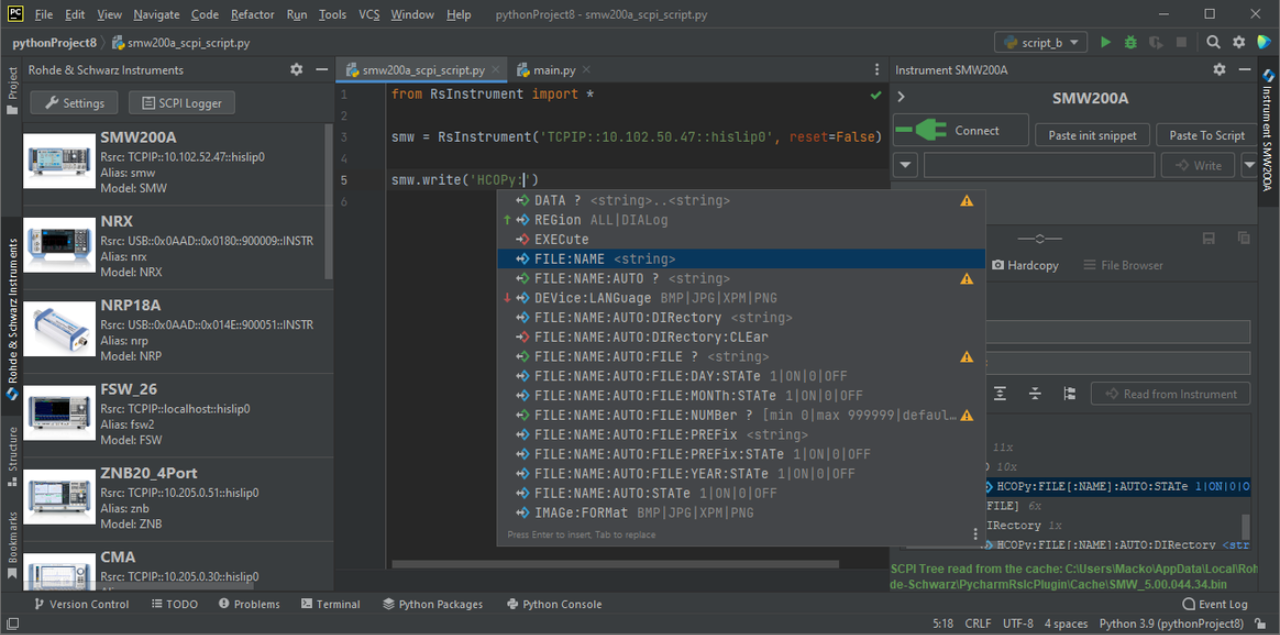The image size is (1280, 635).
Task: Select the NRP18A instrument thumbnail
Action: point(59,330)
